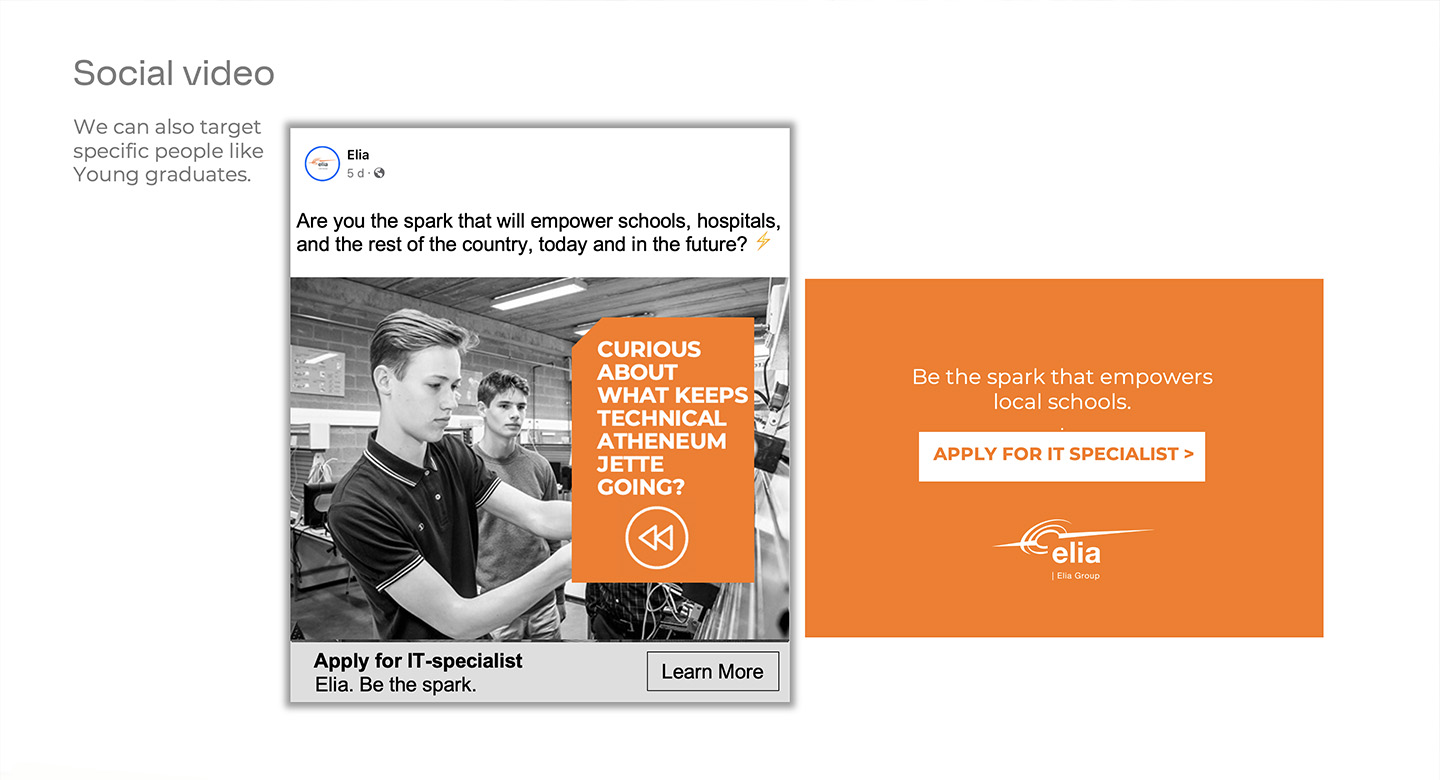This screenshot has width=1440, height=780.
Task: Click the Elia Group label under the logo
Action: (x=1076, y=576)
